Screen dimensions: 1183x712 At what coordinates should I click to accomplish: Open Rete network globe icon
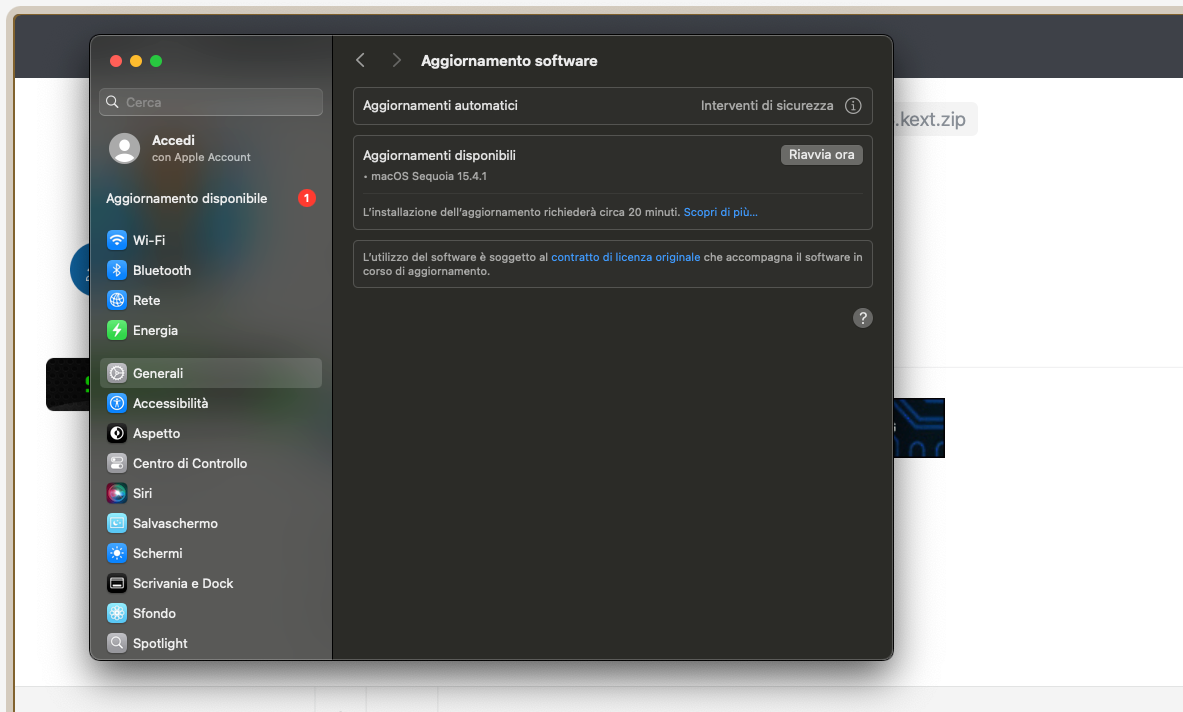click(117, 300)
